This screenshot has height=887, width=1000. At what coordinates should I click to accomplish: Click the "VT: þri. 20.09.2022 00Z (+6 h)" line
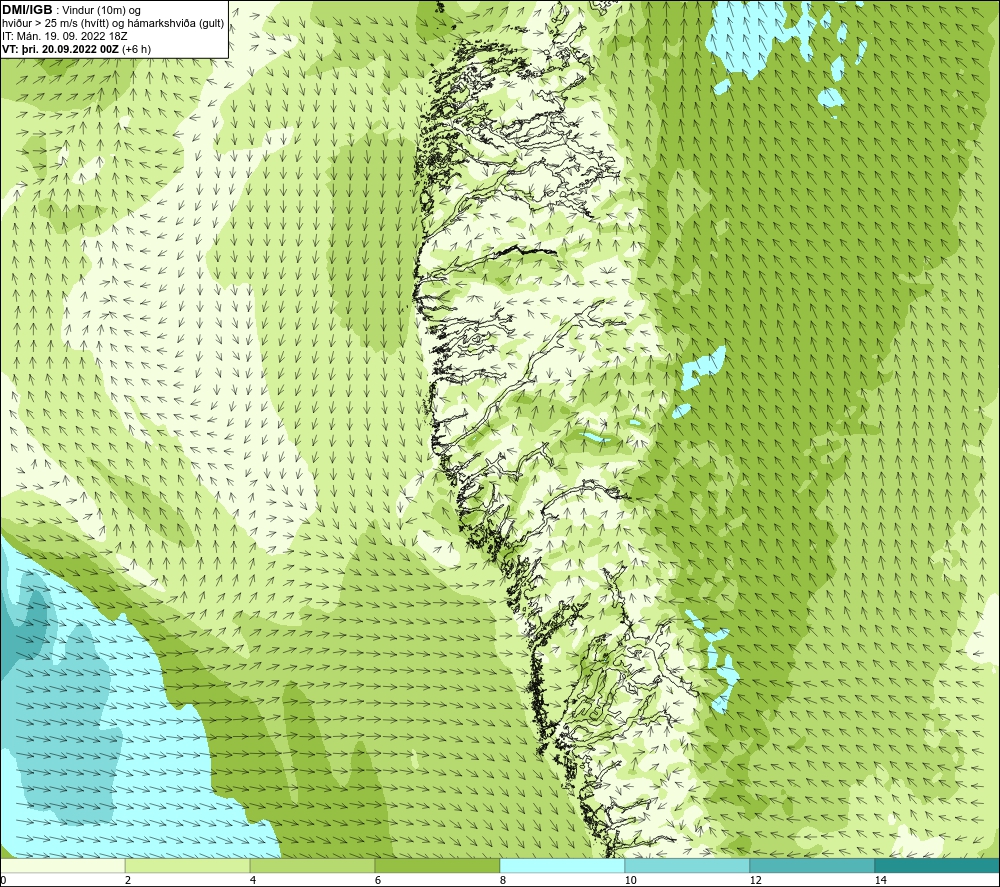point(77,49)
